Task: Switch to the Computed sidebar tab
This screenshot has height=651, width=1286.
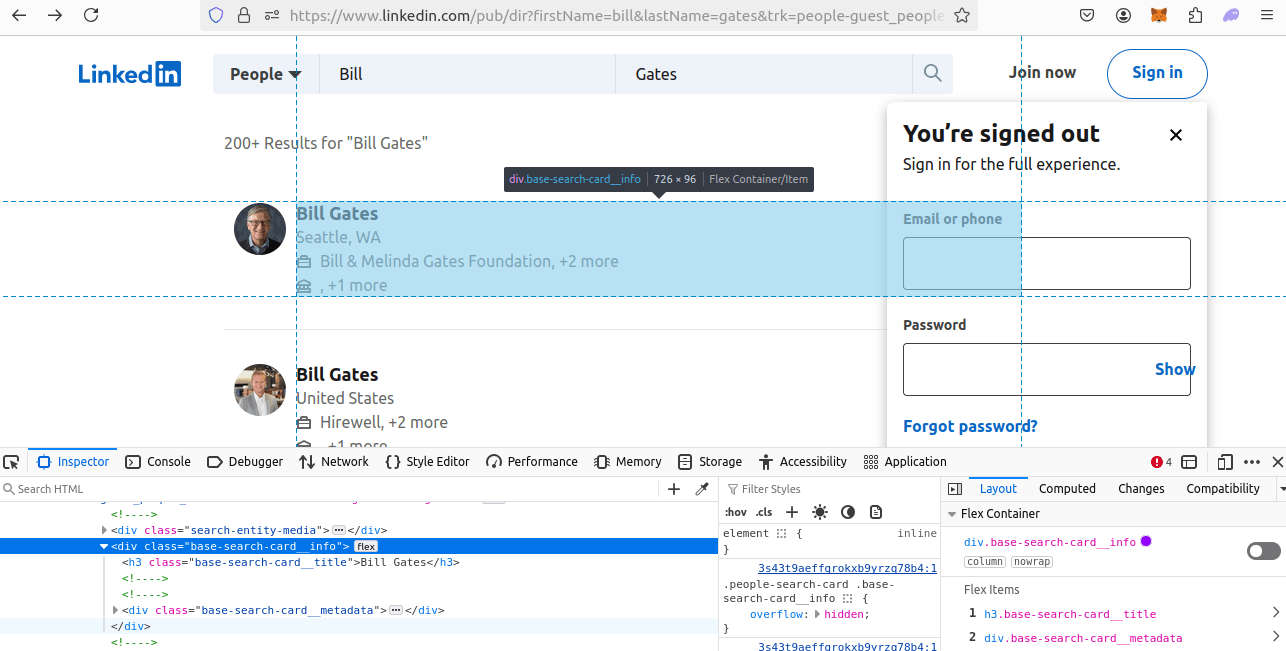Action: coord(1067,489)
